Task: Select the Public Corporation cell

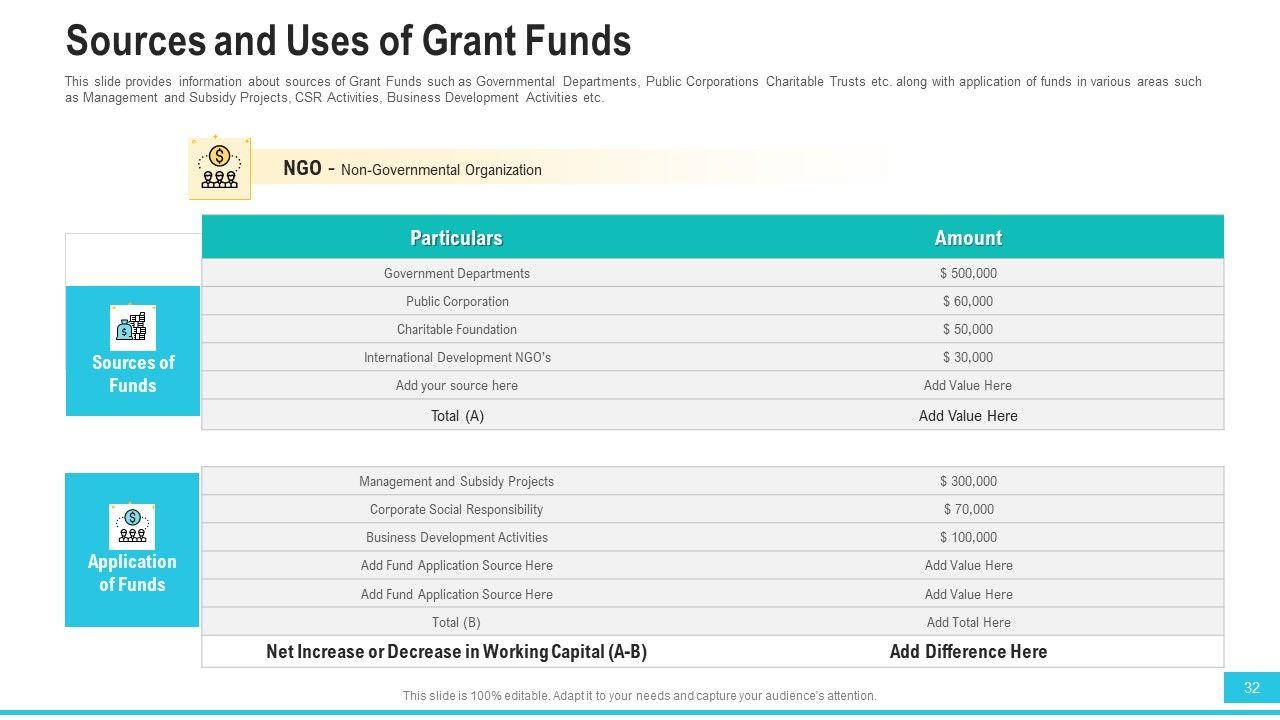Action: [457, 301]
